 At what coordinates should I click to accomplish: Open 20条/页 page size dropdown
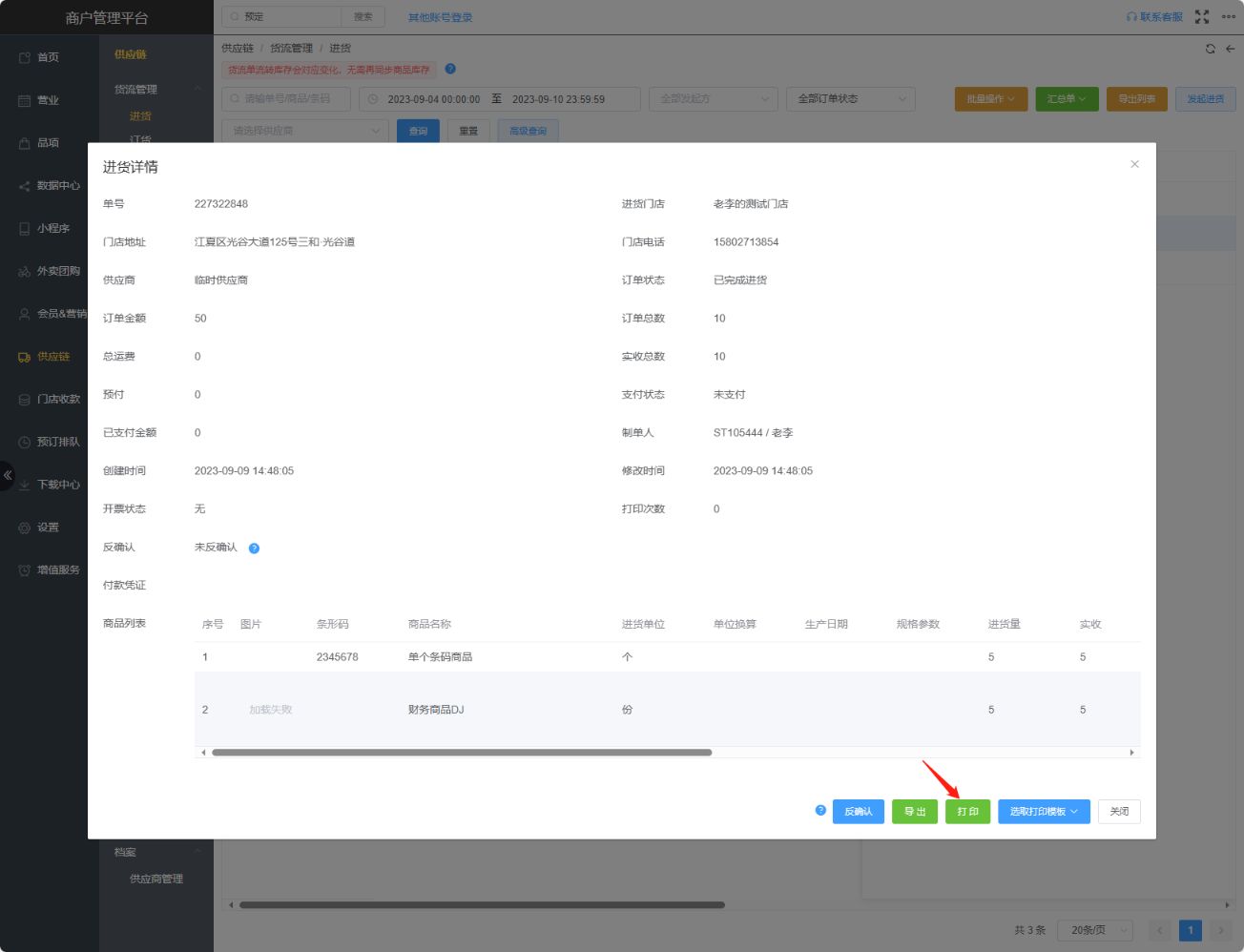pyautogui.click(x=1095, y=930)
